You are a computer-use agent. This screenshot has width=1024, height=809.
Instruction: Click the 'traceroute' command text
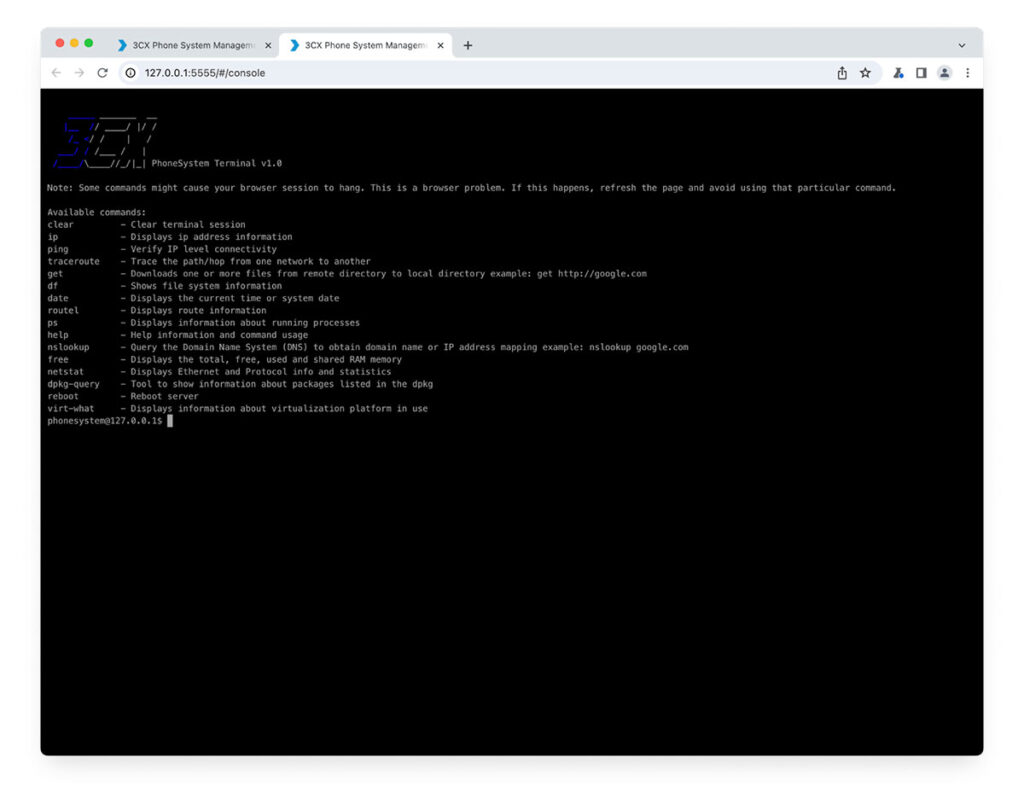pos(73,261)
